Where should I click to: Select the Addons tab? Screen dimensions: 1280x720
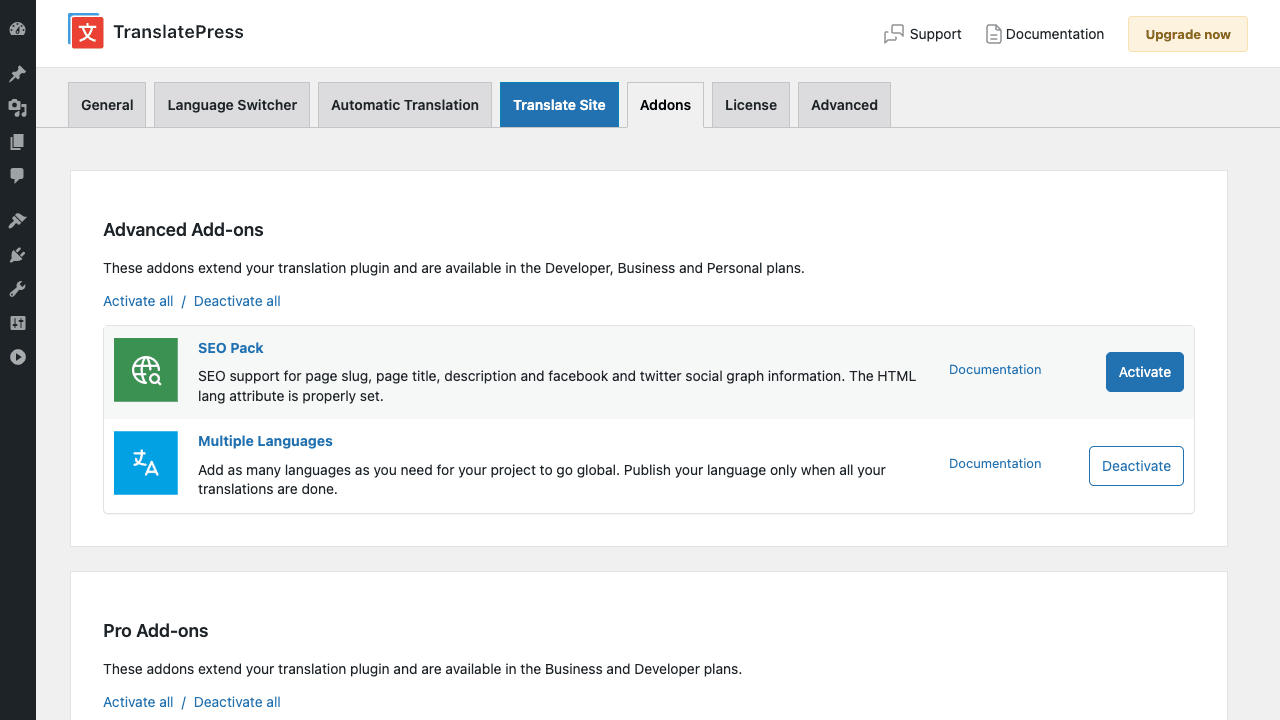tap(665, 105)
